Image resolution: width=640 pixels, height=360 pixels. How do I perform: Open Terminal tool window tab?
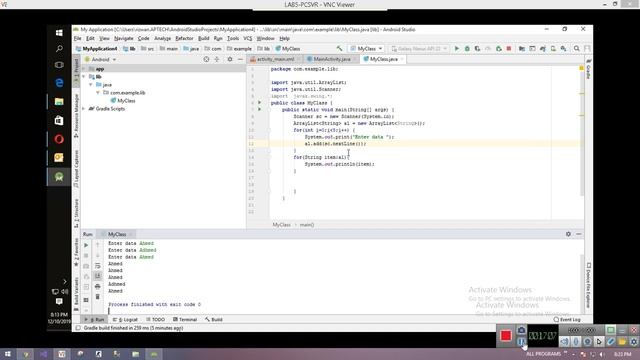185,320
